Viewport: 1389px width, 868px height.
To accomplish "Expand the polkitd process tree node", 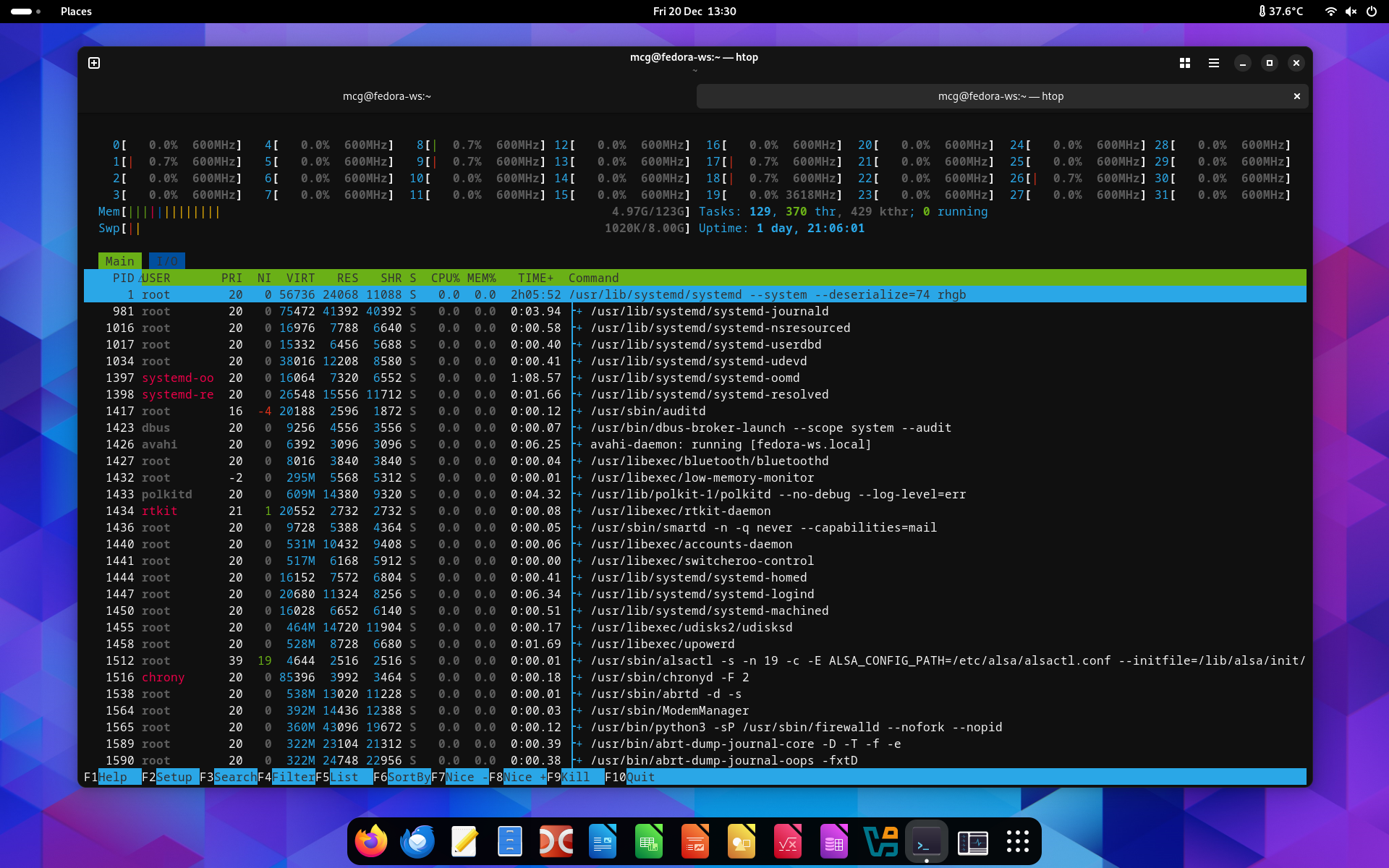I will pos(579,495).
